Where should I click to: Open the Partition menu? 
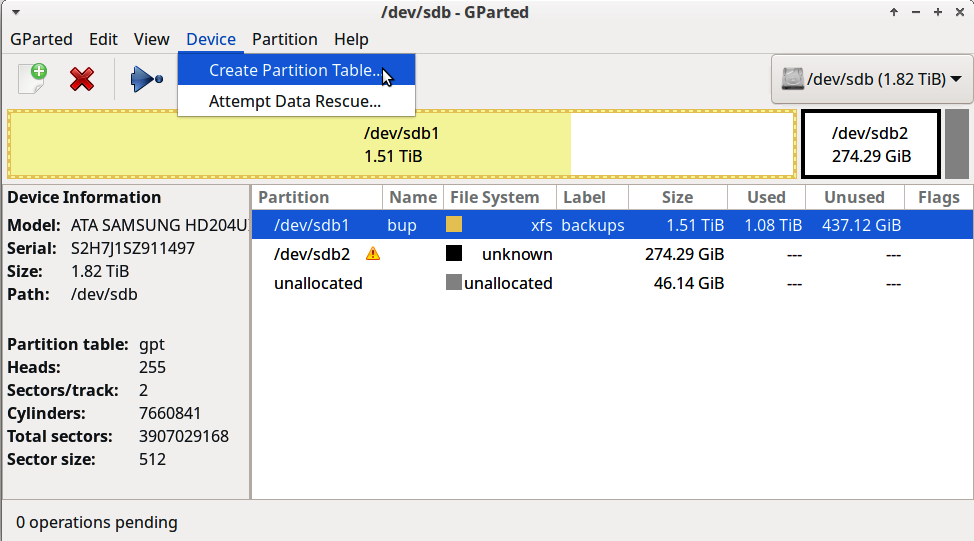tap(284, 39)
